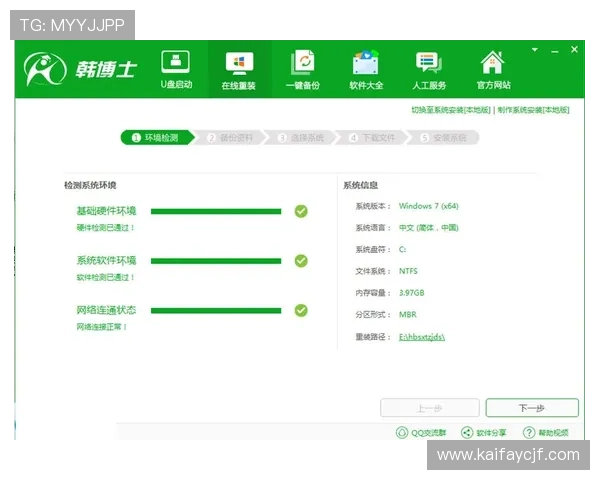Click the QQ交流群 icon

pyautogui.click(x=402, y=433)
